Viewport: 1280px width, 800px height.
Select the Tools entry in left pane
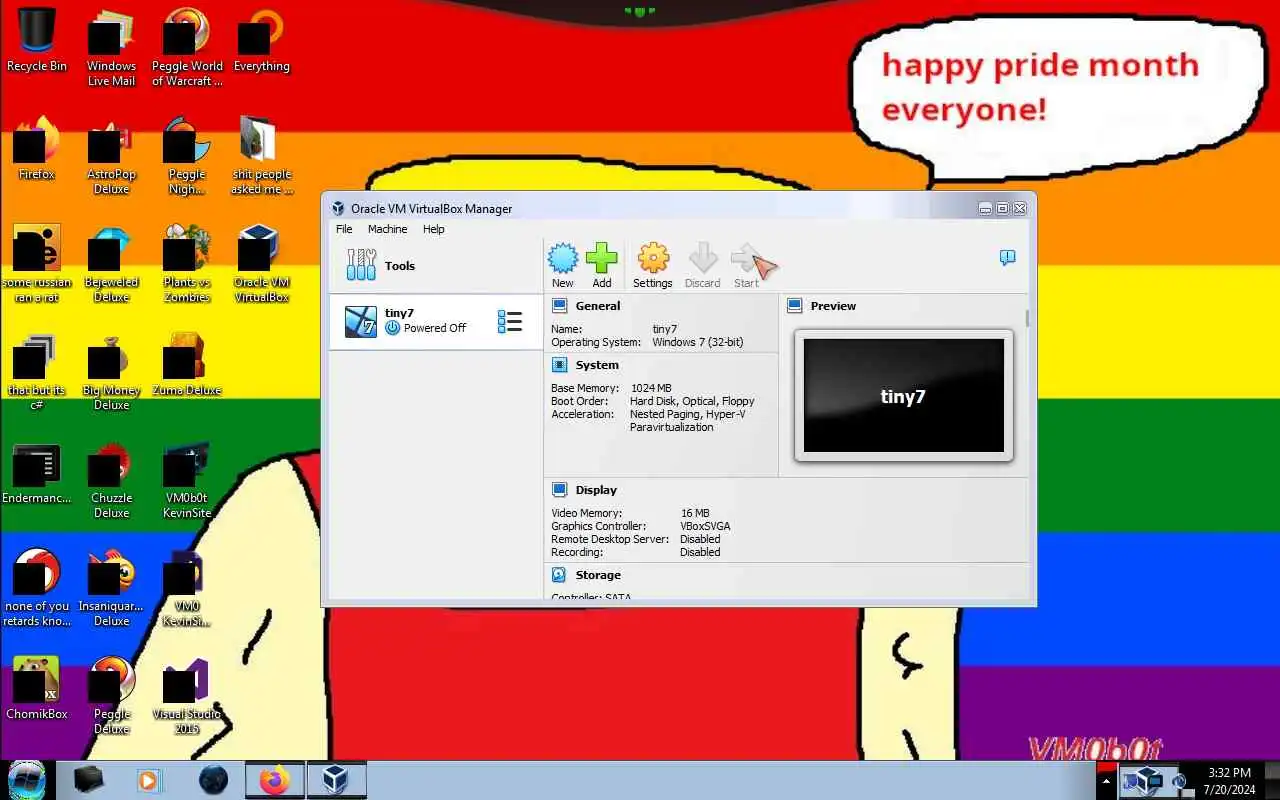[435, 266]
